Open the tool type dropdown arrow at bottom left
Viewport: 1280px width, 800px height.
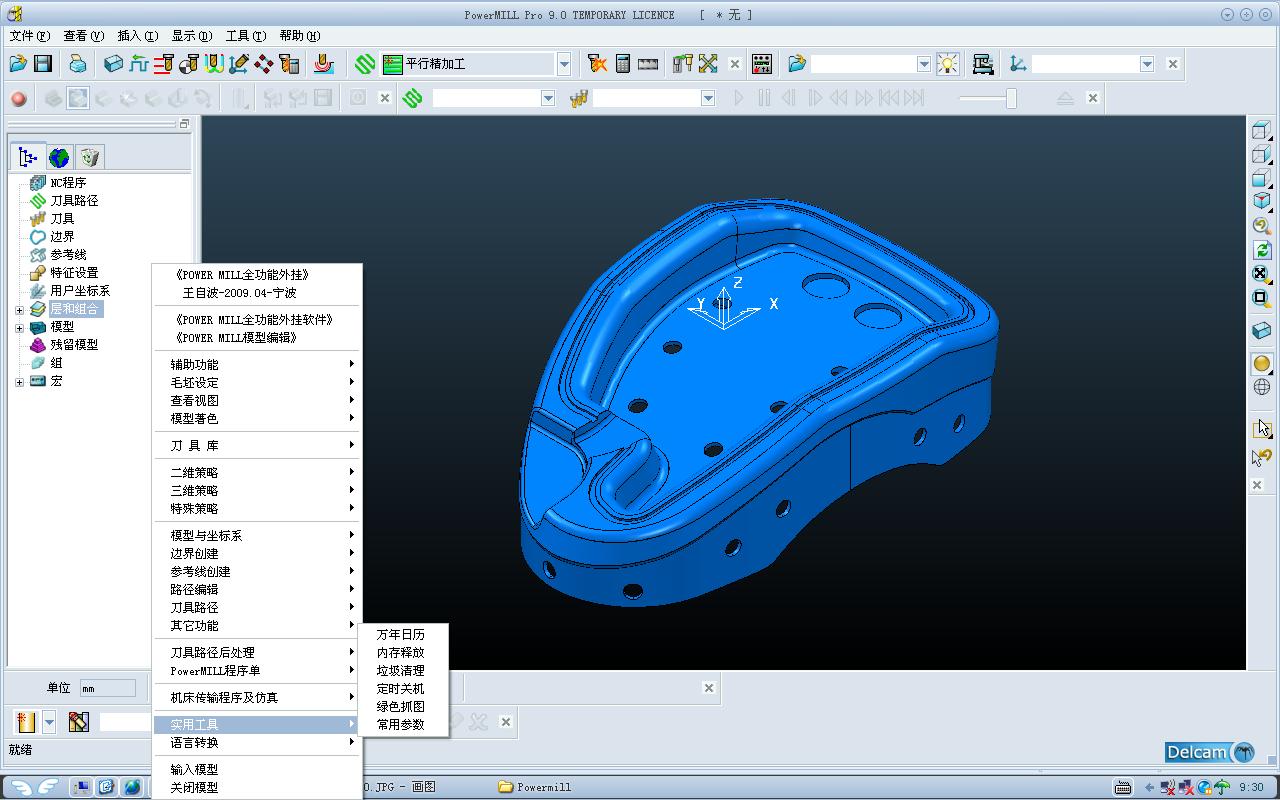48,722
